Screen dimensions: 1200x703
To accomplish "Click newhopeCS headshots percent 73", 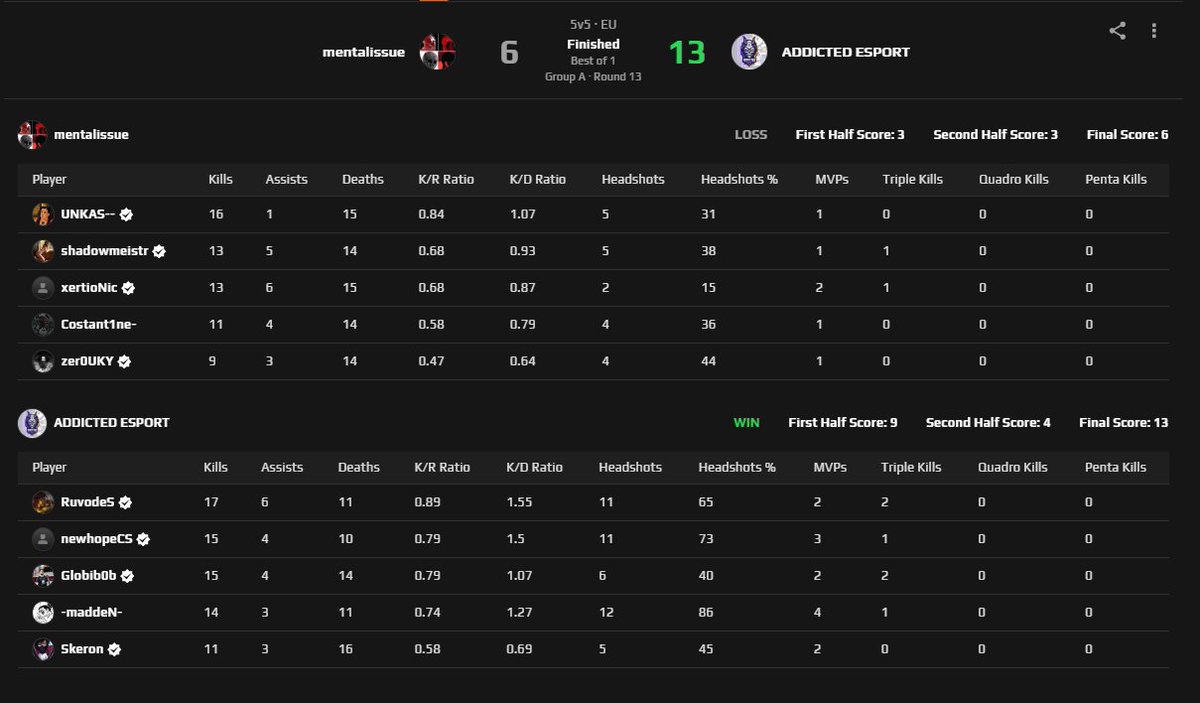I will pos(706,540).
